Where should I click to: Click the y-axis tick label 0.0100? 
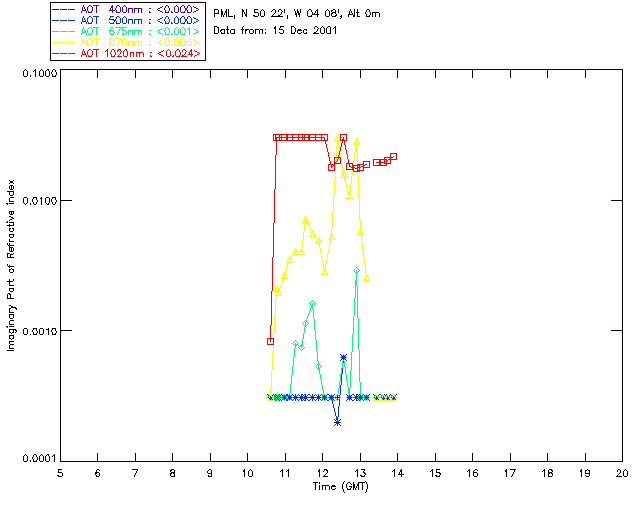39,201
